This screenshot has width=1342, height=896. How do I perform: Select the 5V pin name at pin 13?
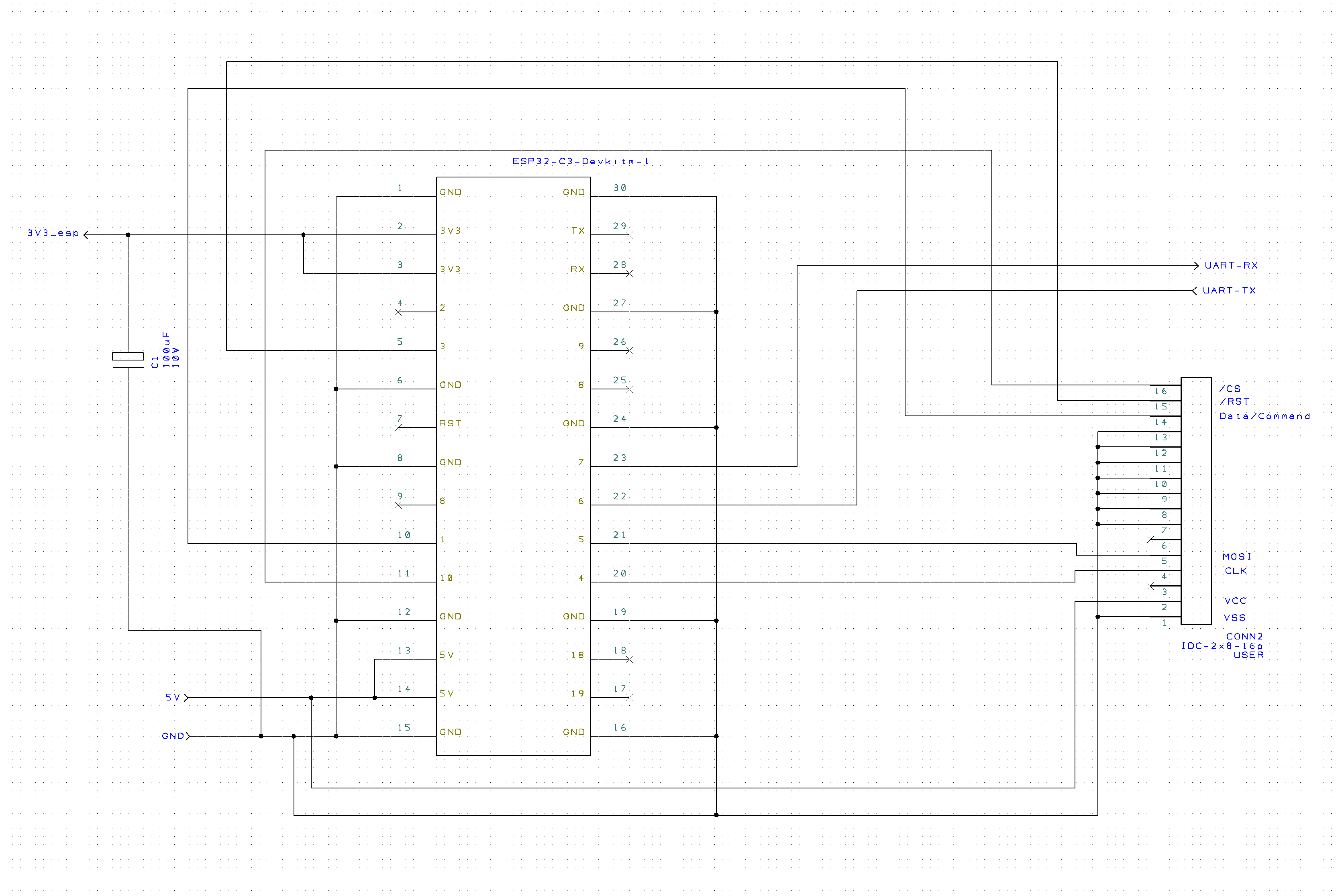tap(447, 655)
